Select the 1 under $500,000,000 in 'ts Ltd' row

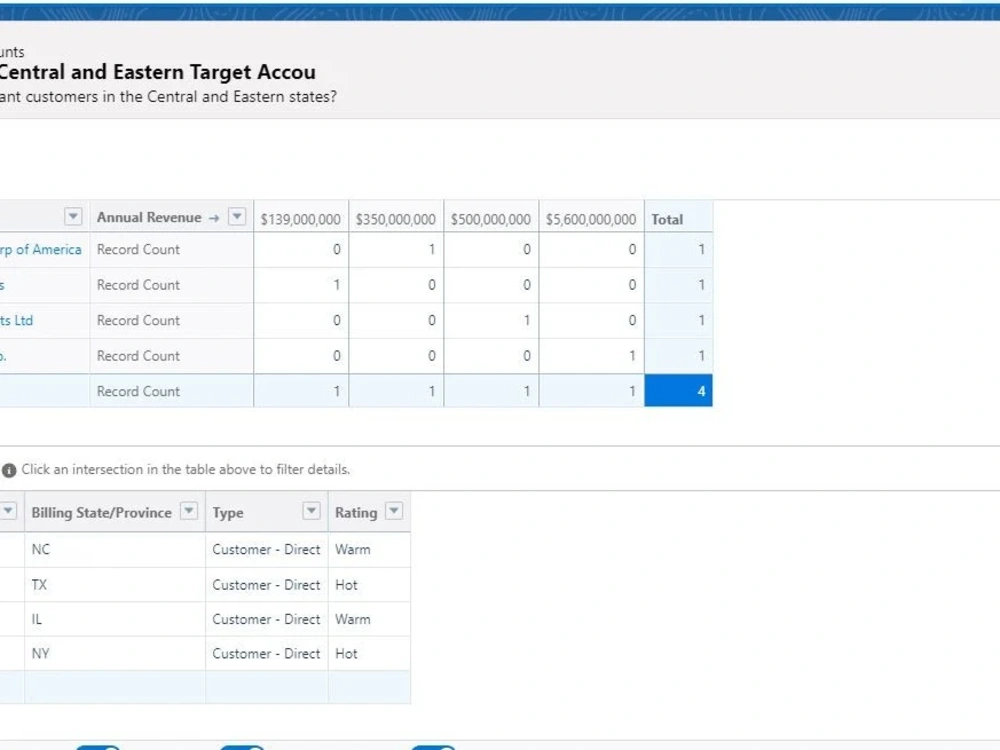(x=491, y=320)
